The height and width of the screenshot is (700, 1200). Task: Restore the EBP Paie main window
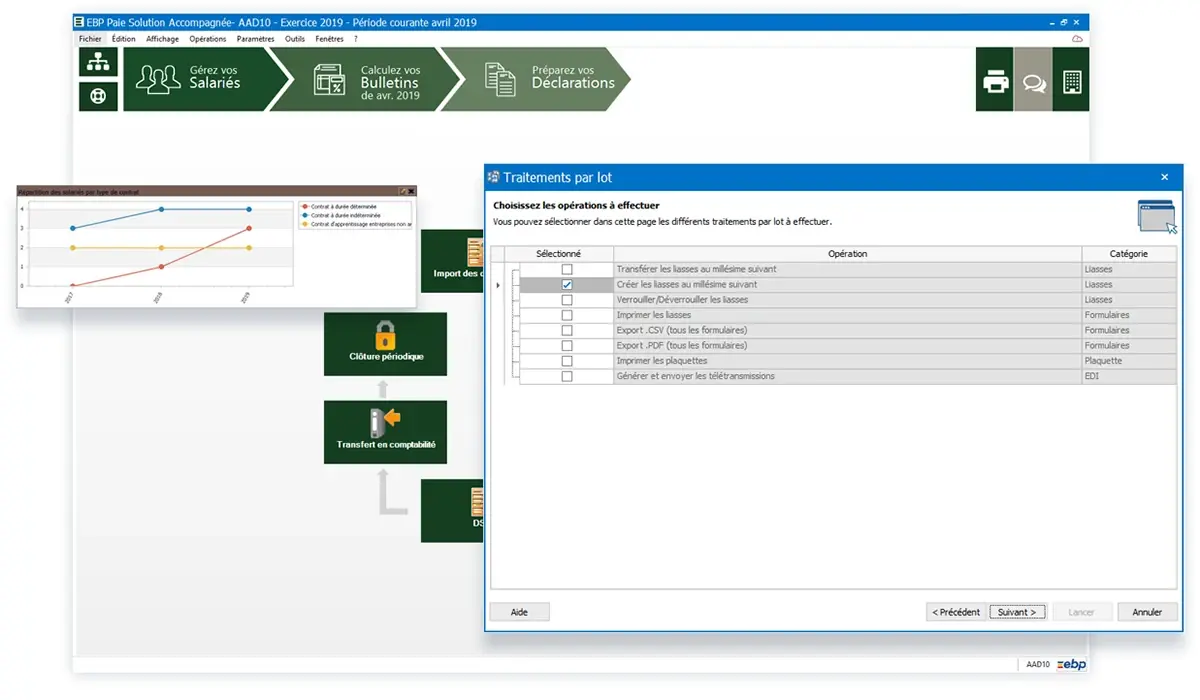1063,22
